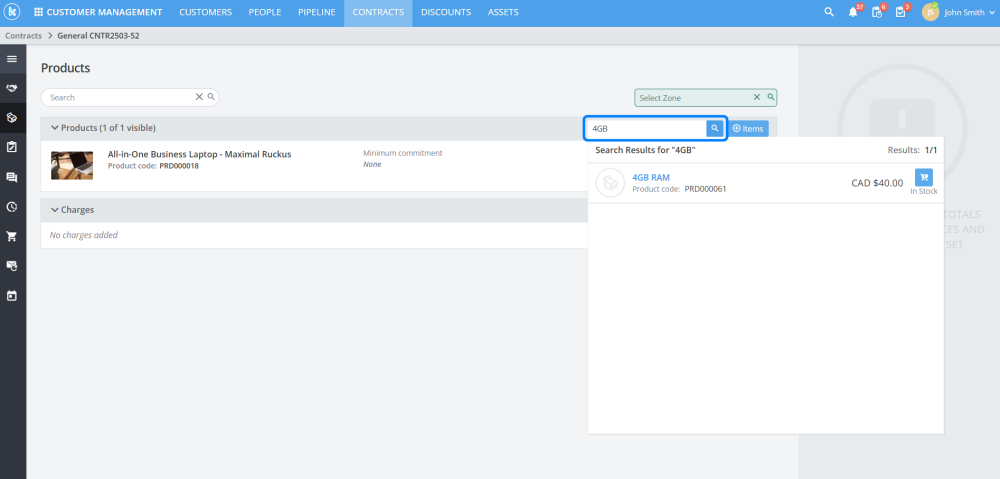Open the app logo home icon

pos(13,12)
